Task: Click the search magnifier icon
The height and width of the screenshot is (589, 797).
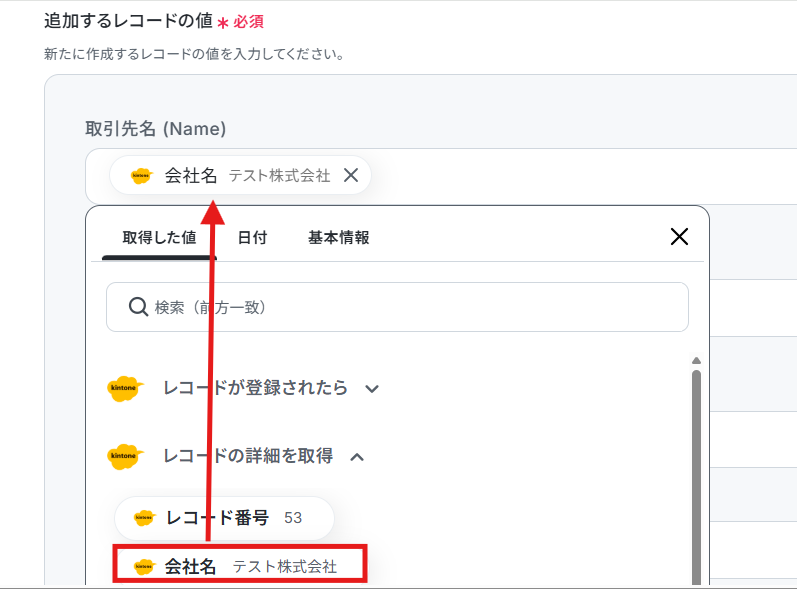Action: (x=138, y=307)
